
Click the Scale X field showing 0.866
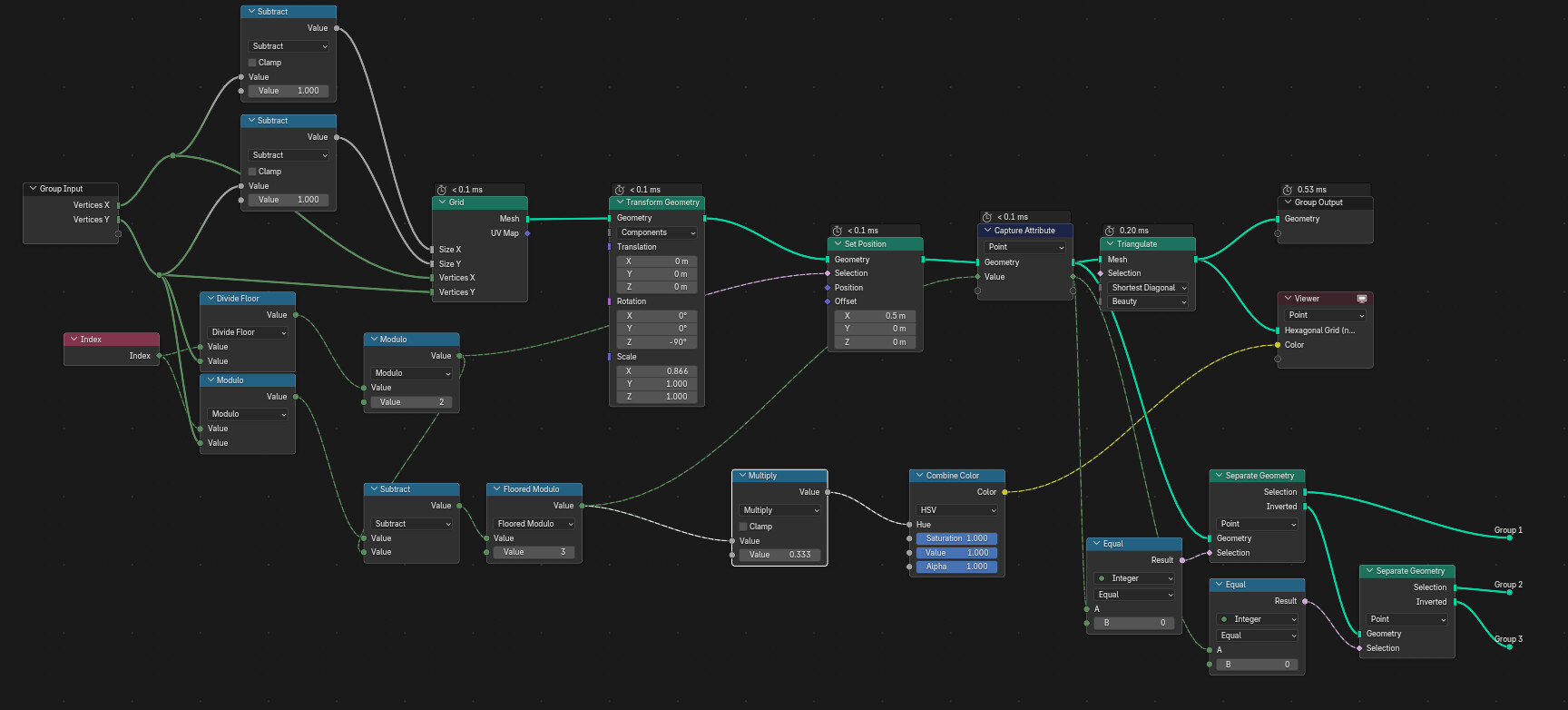pyautogui.click(x=657, y=371)
